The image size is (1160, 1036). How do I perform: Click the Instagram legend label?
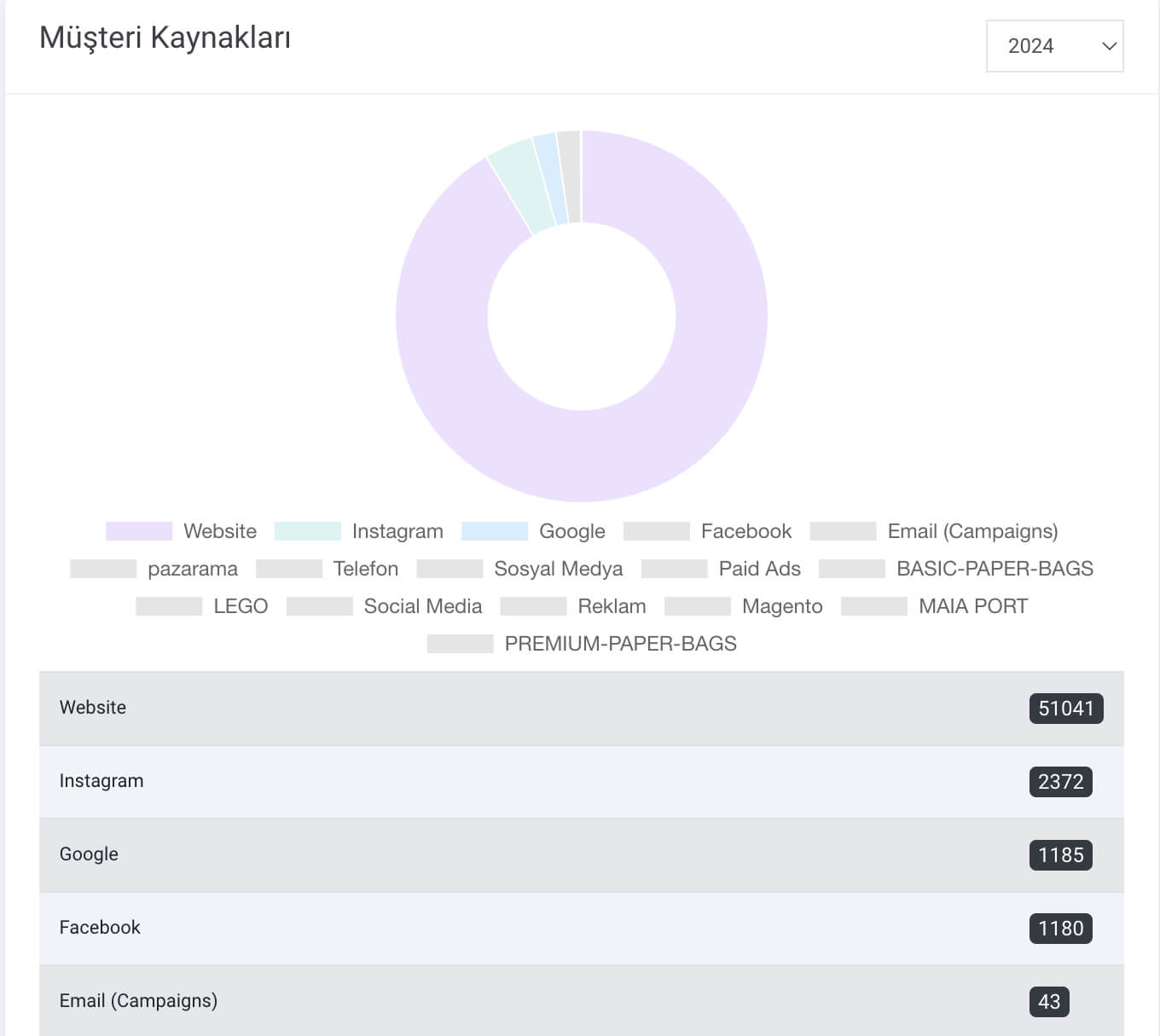(397, 531)
